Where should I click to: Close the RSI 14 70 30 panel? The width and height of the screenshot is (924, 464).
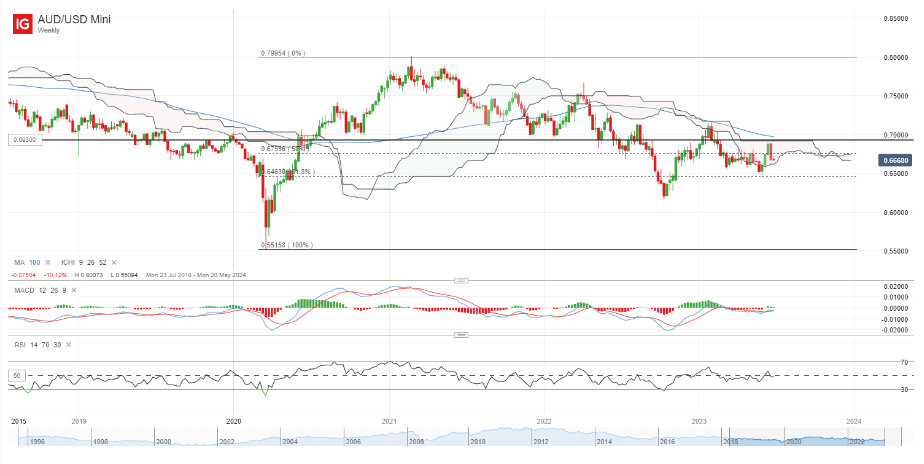pyautogui.click(x=68, y=344)
